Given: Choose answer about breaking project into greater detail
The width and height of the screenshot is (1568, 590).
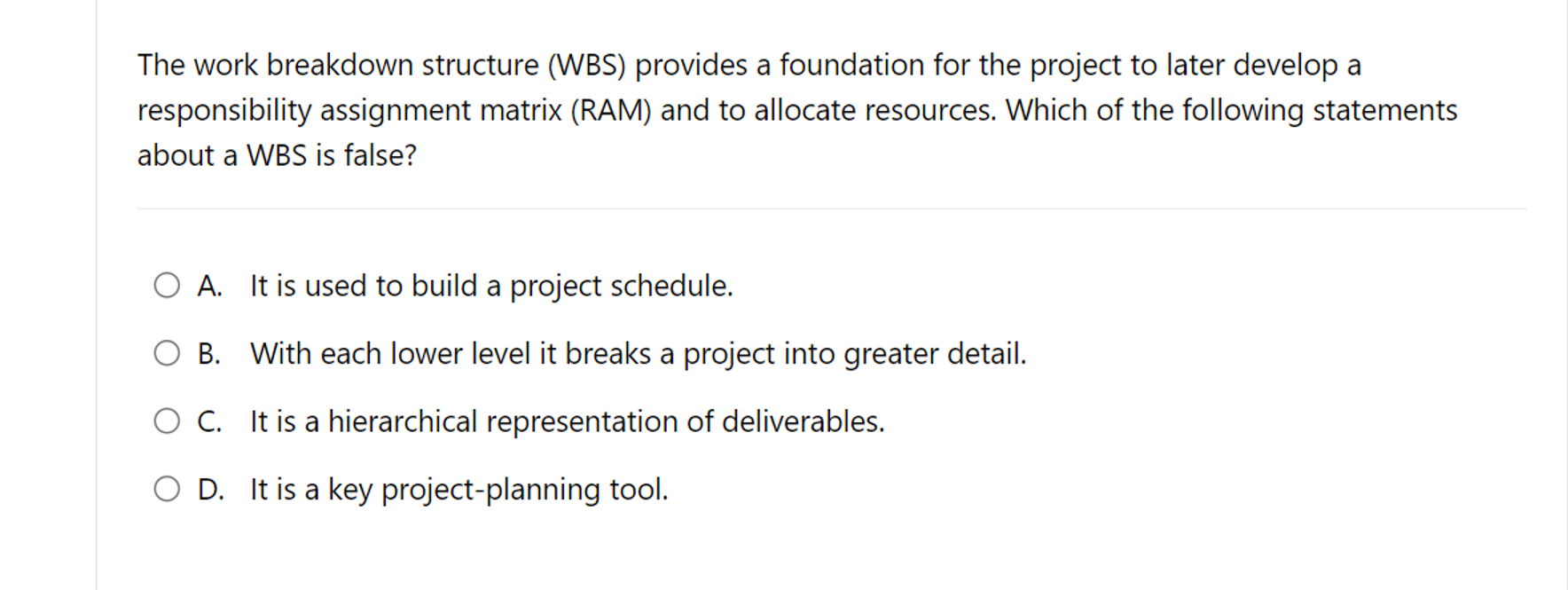Looking at the screenshot, I should click(639, 353).
